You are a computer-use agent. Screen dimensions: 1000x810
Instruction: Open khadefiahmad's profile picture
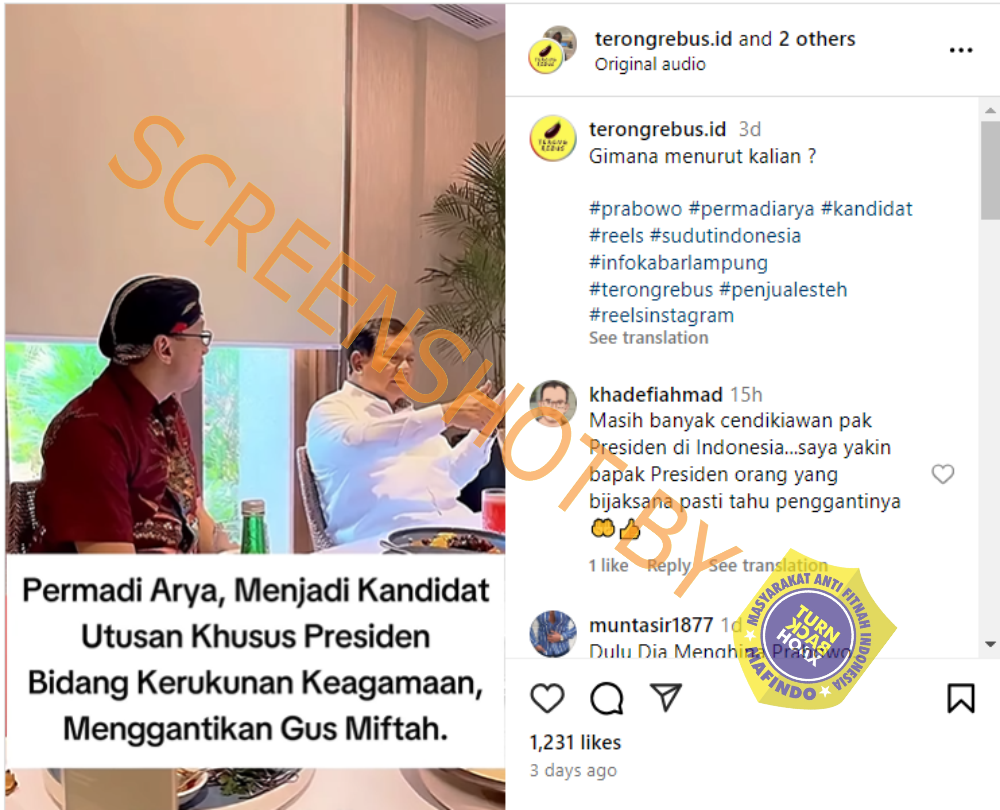552,402
